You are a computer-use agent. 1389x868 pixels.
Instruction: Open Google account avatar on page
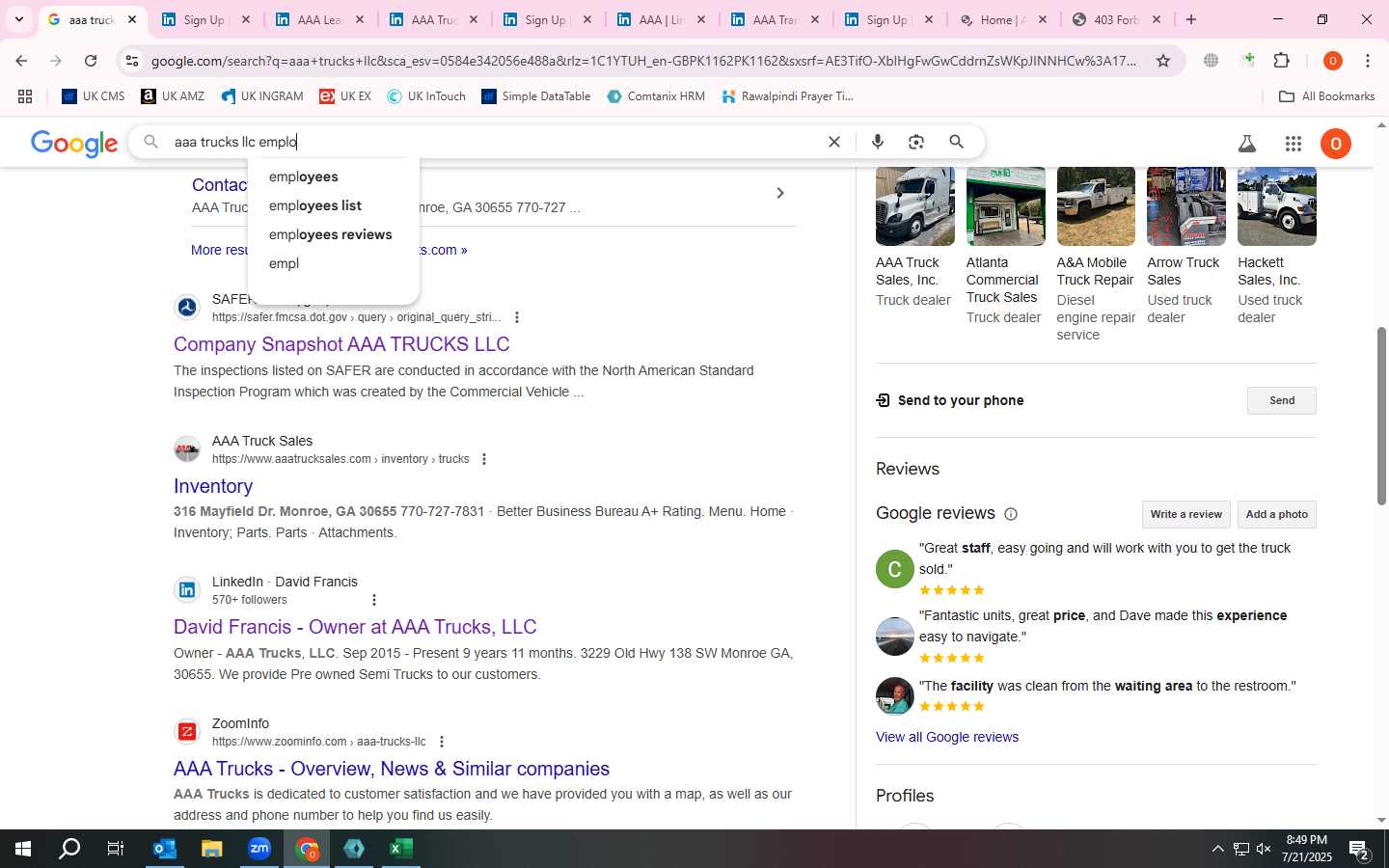[x=1336, y=144]
